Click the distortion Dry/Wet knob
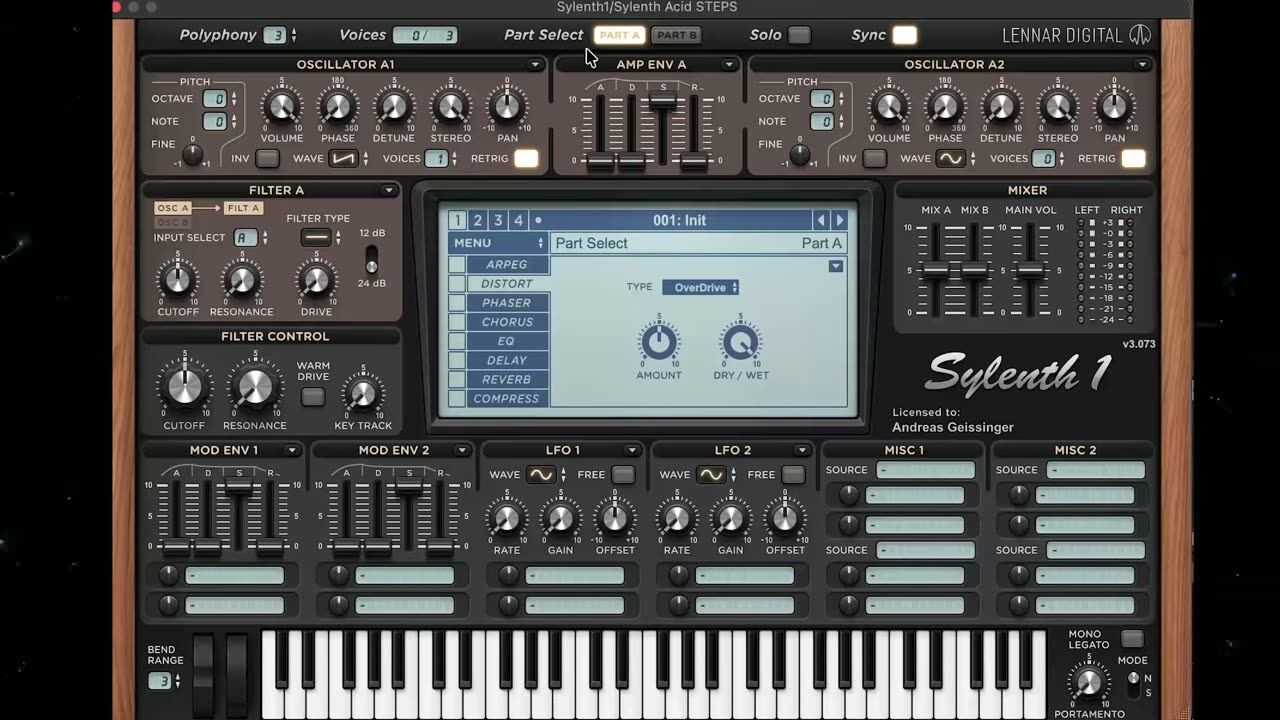Screen dimensions: 1280x720 click(741, 344)
